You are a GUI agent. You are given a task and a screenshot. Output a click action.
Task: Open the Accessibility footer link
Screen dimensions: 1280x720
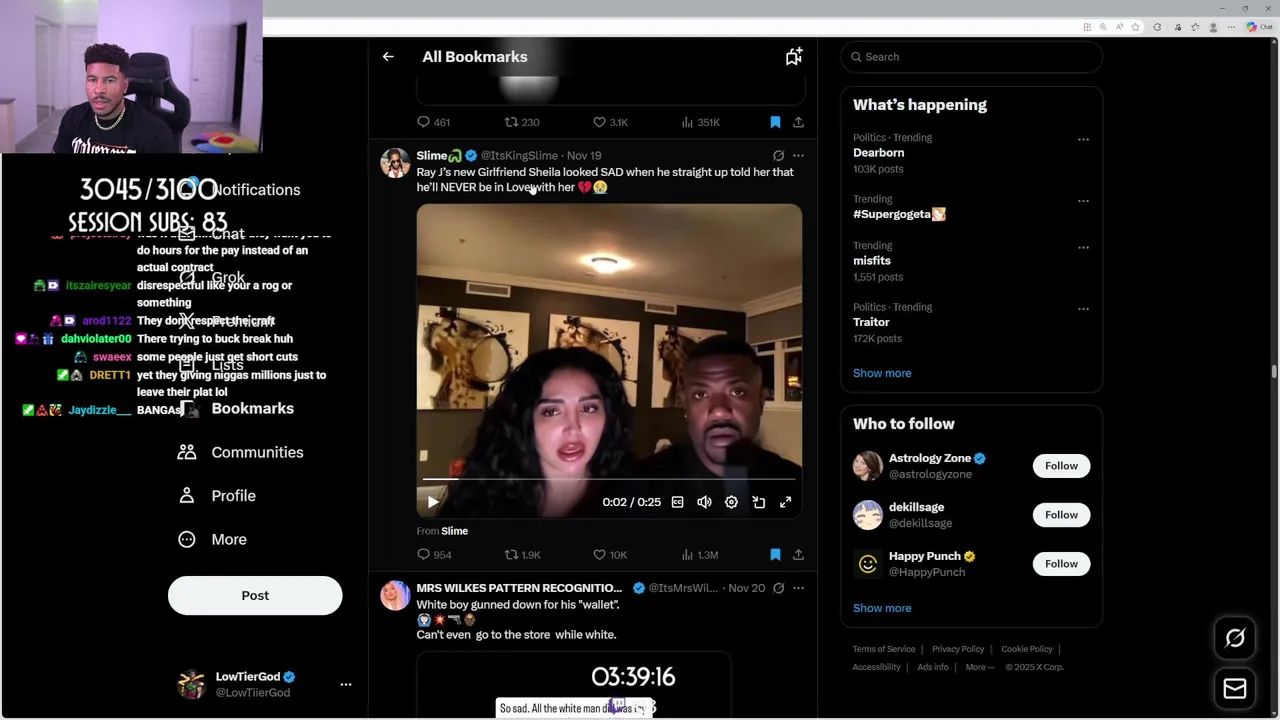877,667
